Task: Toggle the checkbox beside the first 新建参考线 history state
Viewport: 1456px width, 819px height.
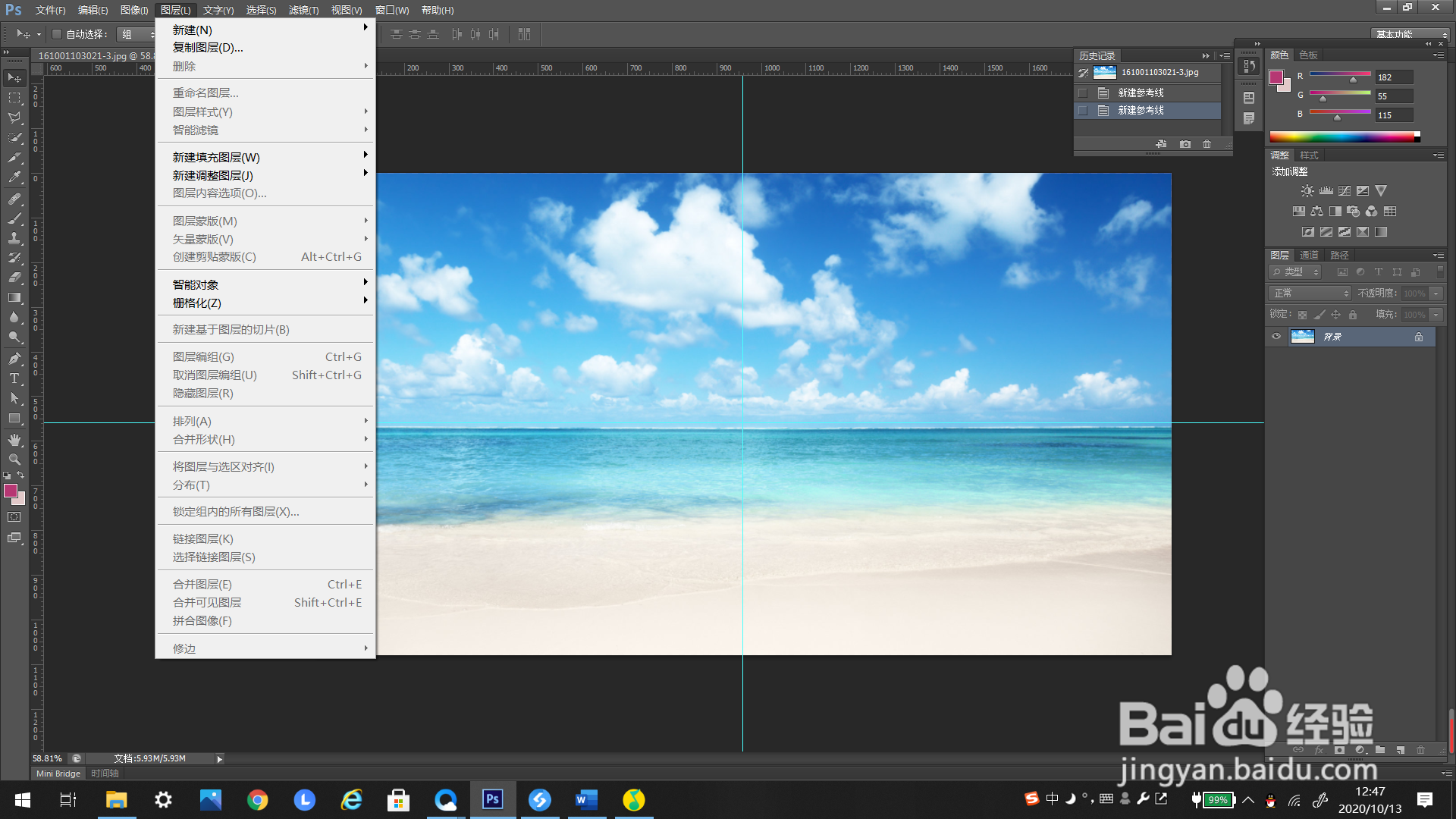Action: tap(1083, 93)
